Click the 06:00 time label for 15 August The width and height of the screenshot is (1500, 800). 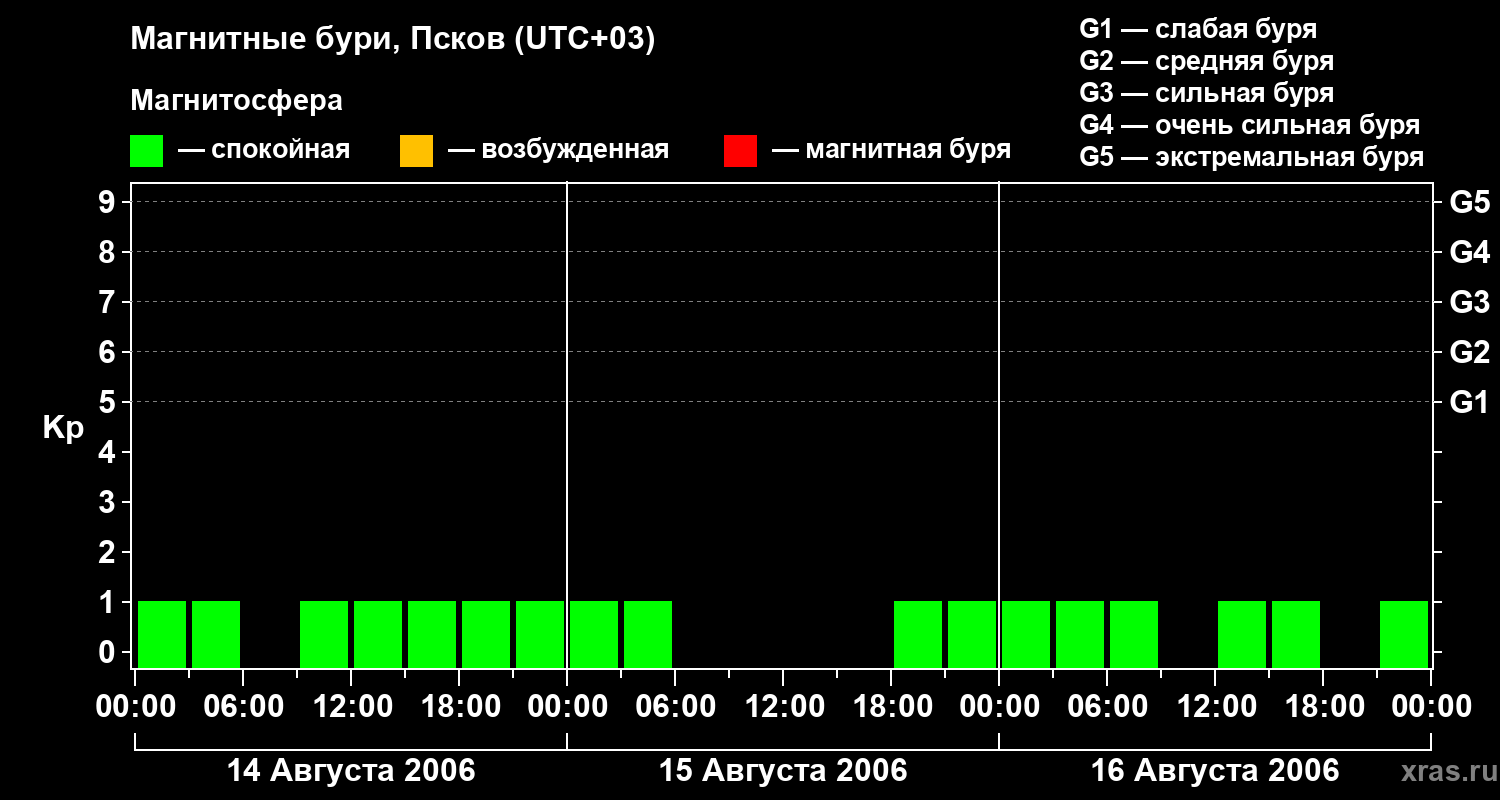point(675,707)
